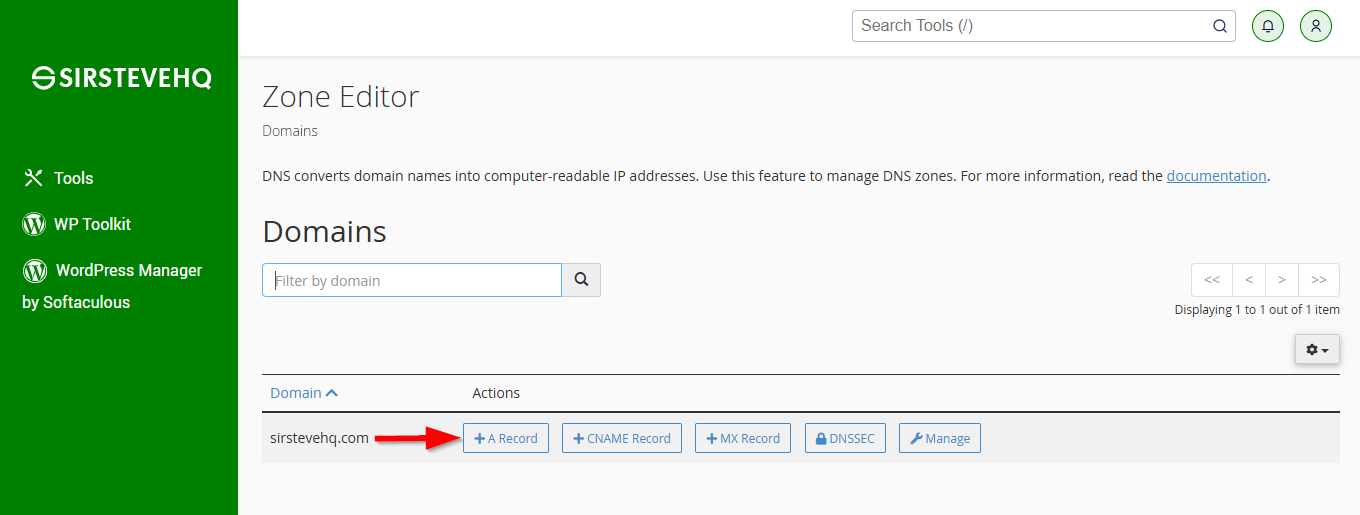Image resolution: width=1360 pixels, height=515 pixels.
Task: Go to the previous results page
Action: coord(1249,280)
